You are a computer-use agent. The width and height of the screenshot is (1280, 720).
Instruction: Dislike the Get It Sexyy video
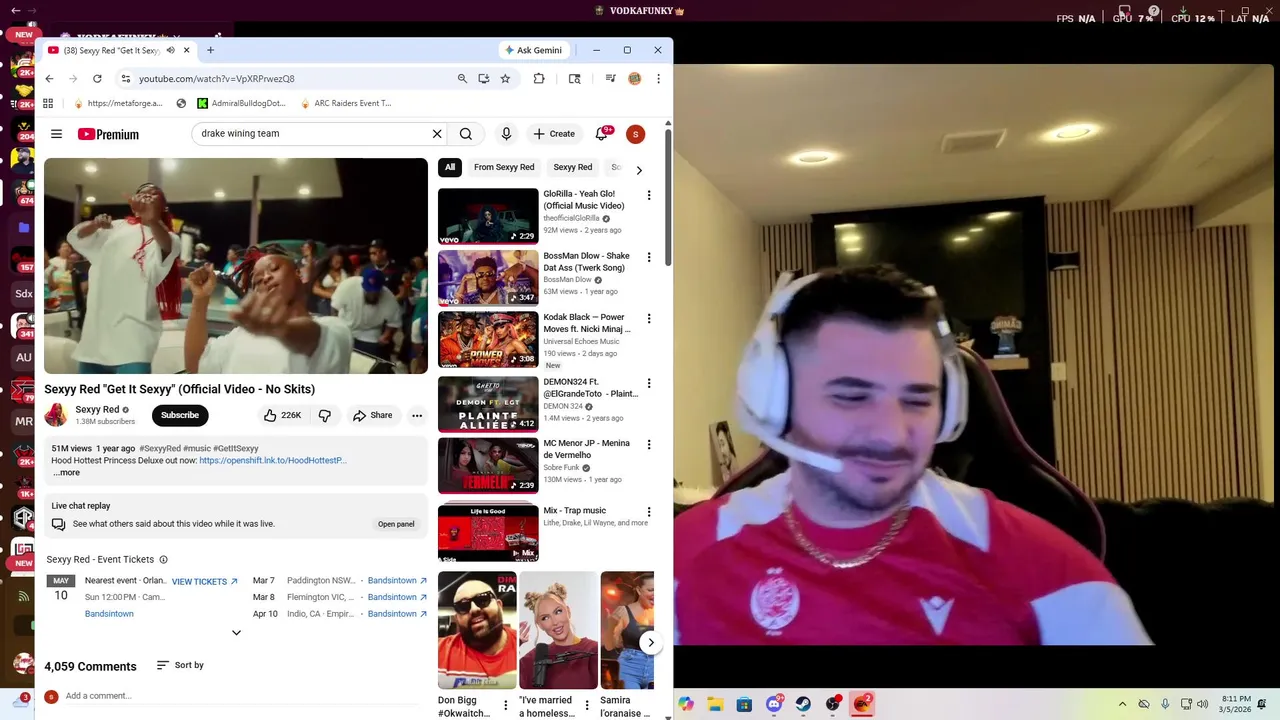click(325, 415)
